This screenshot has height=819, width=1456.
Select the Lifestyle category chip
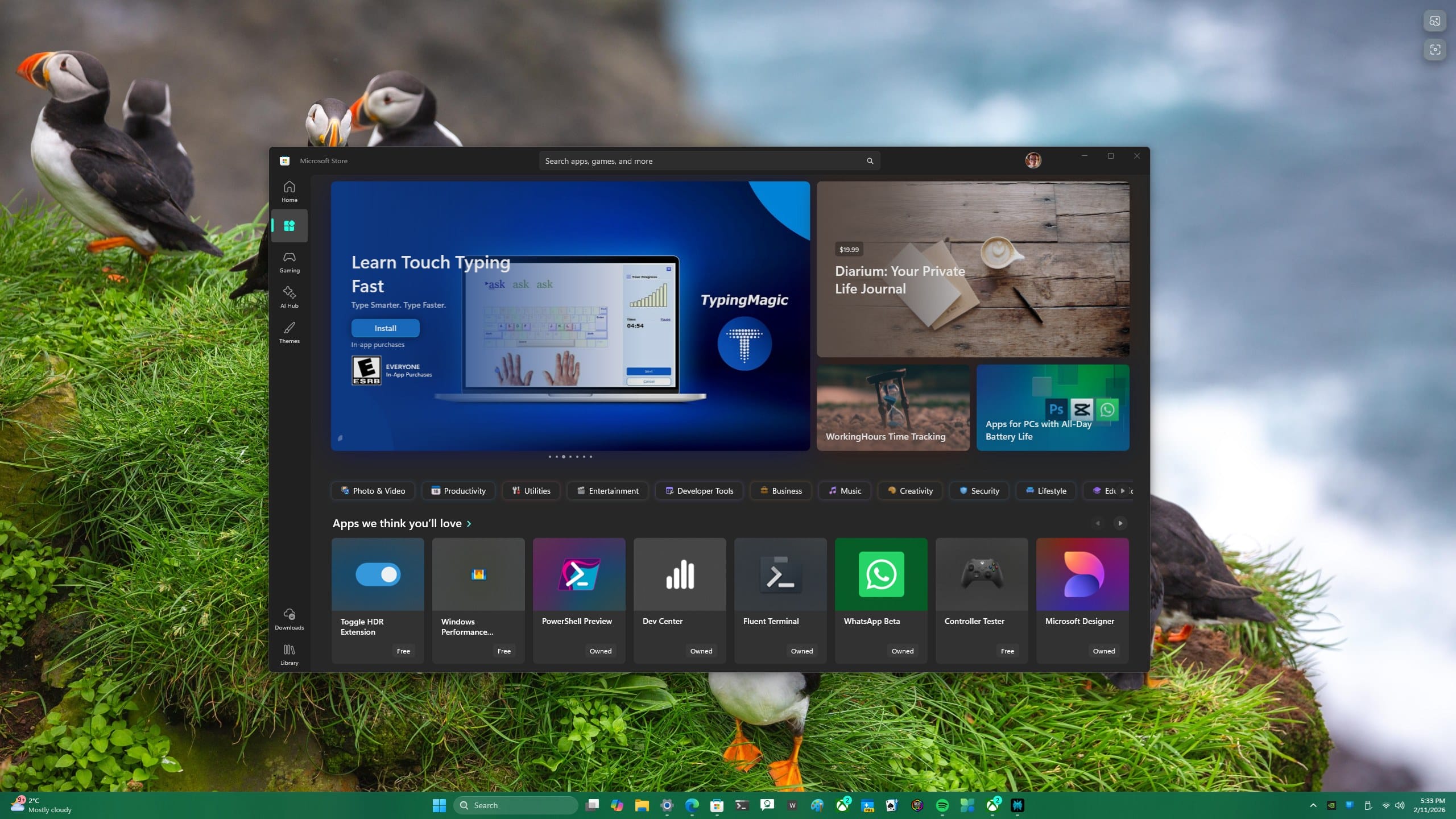(x=1046, y=491)
